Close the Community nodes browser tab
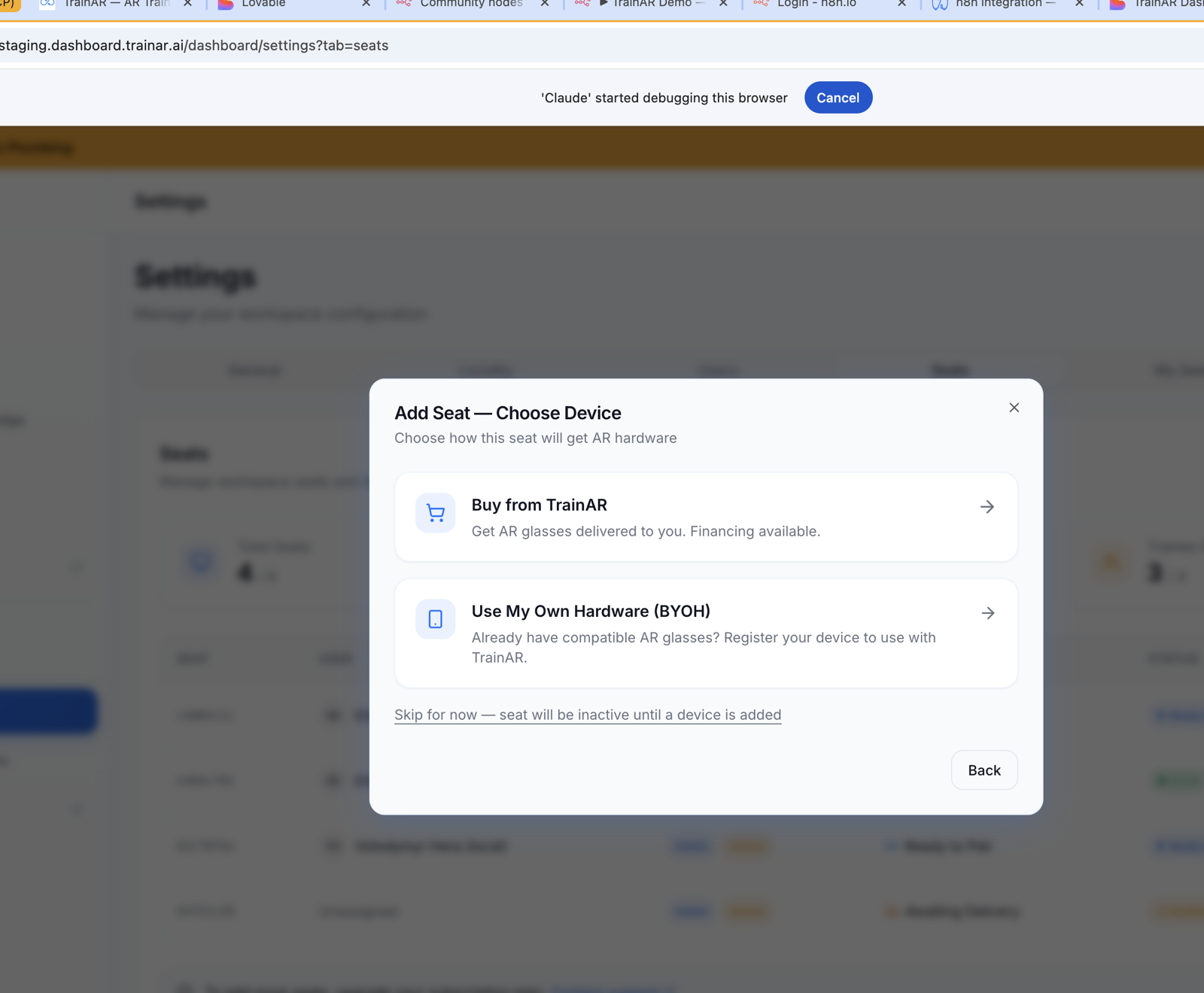Screen dimensions: 1204x993 (x=545, y=4)
